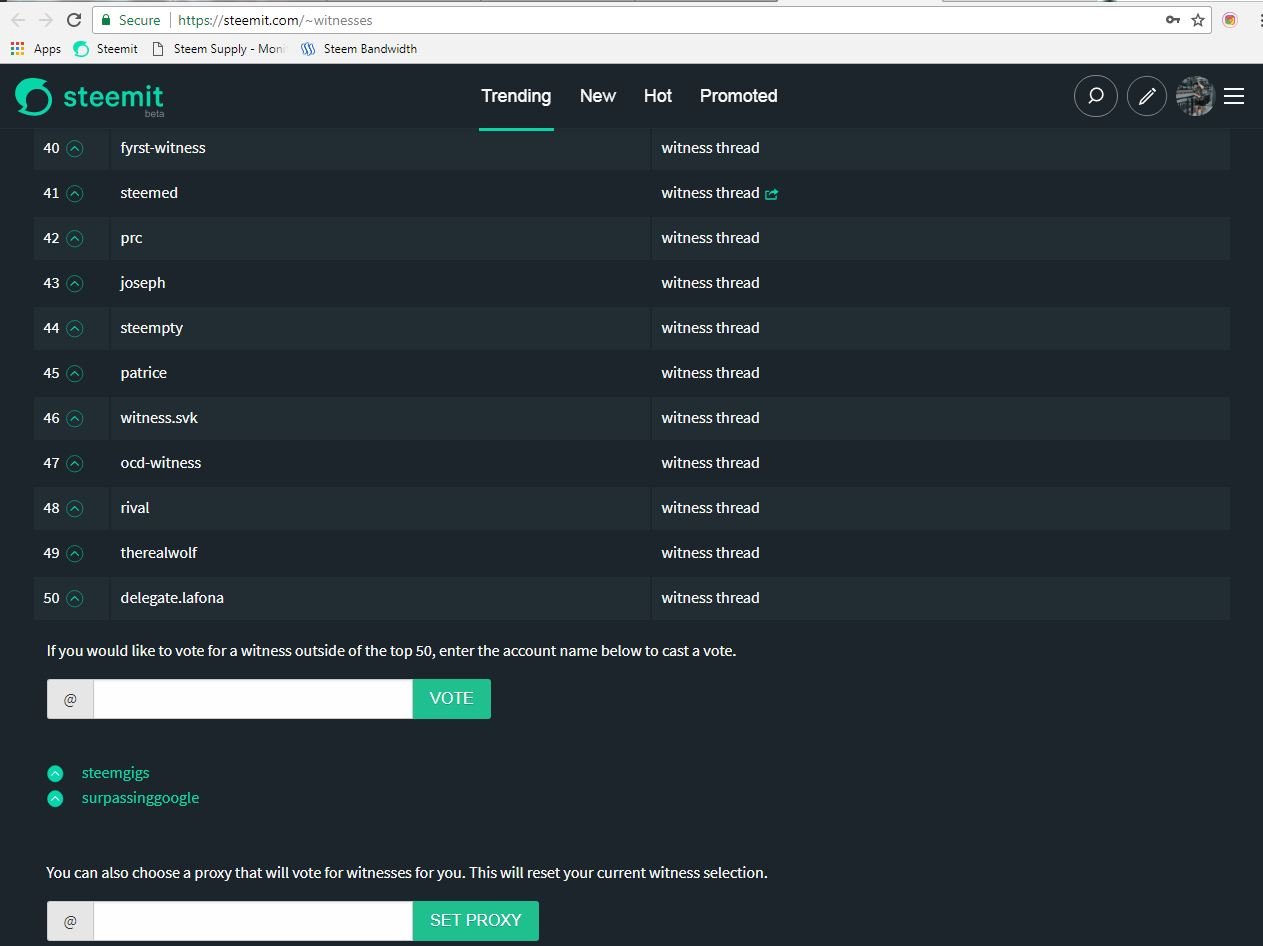The width and height of the screenshot is (1263, 946).
Task: Click the Chrome address bar URL
Action: coord(275,20)
